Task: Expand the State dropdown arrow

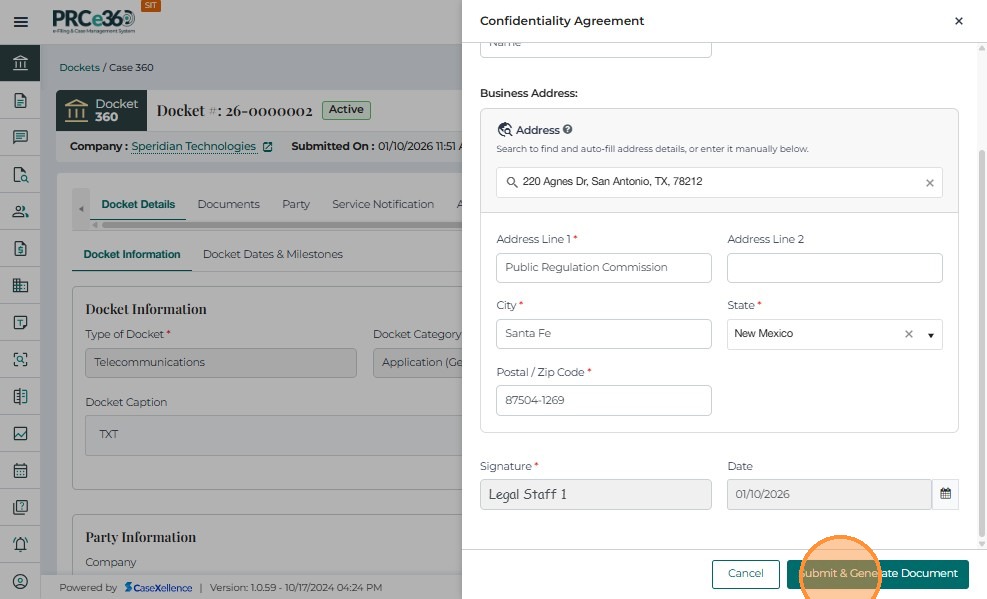Action: 930,335
